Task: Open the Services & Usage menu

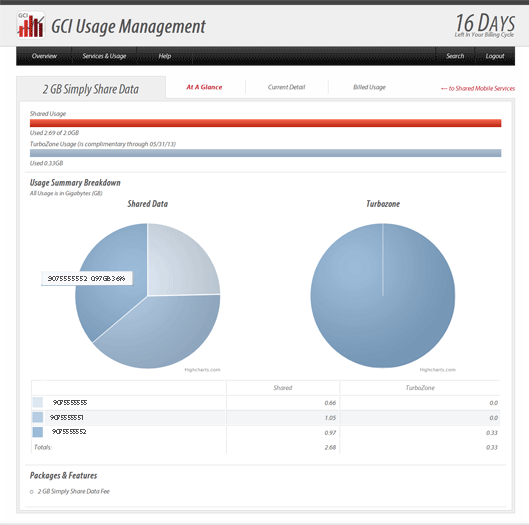Action: [104, 56]
